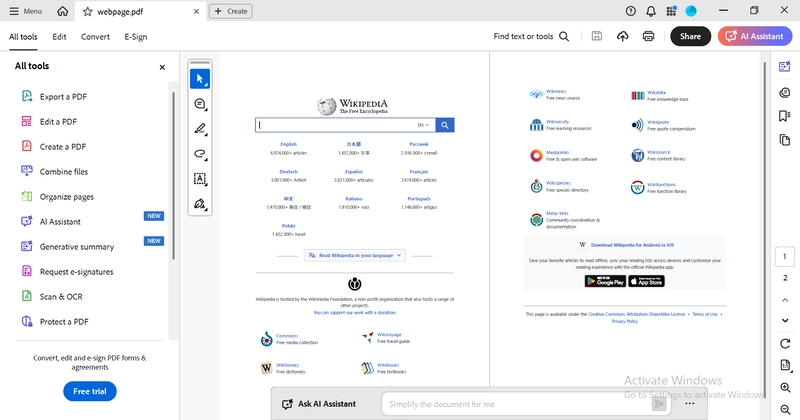Open the bookmarks panel icon
The image size is (800, 420).
point(785,116)
